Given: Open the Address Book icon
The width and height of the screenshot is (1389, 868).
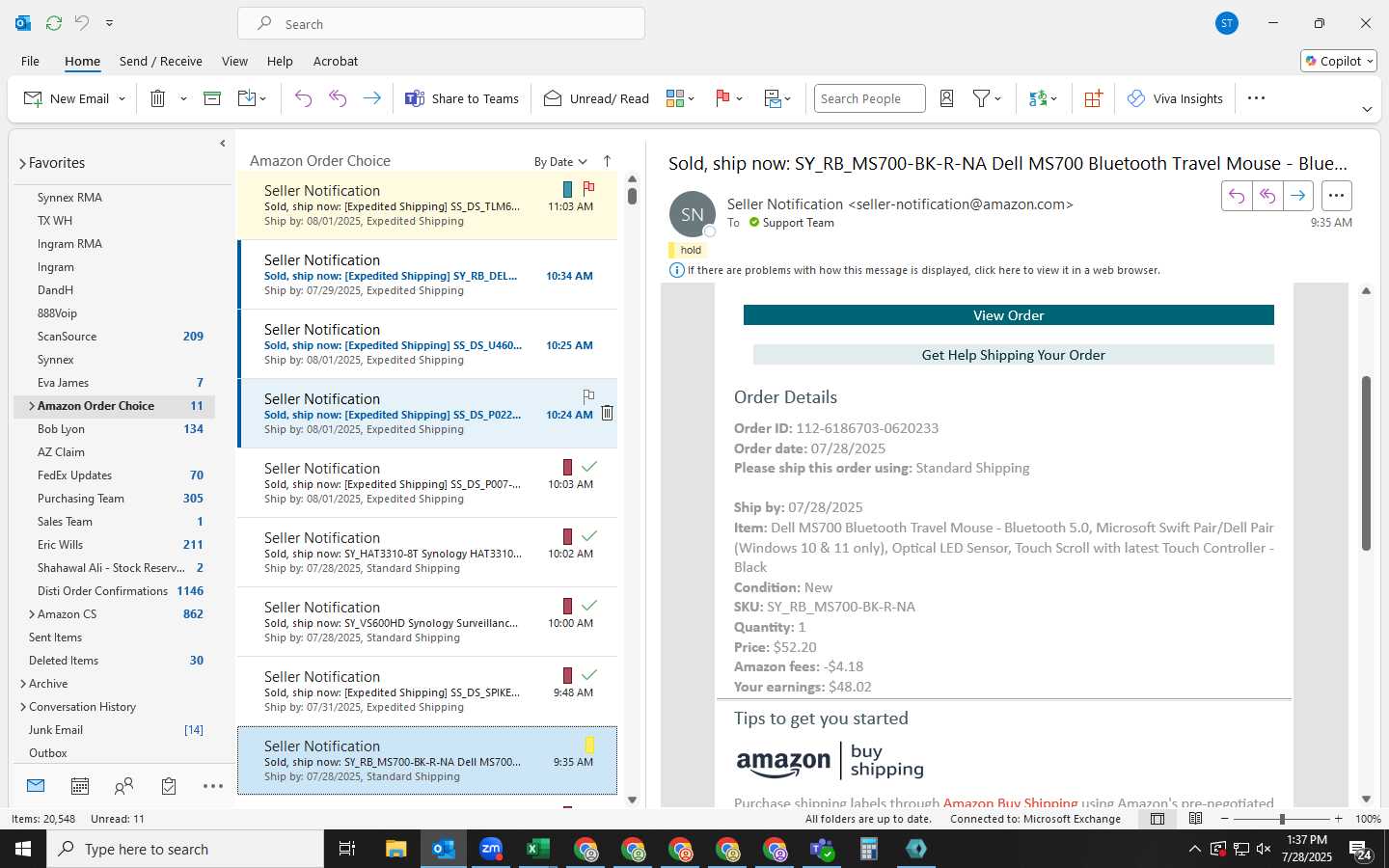Looking at the screenshot, I should pos(947,98).
